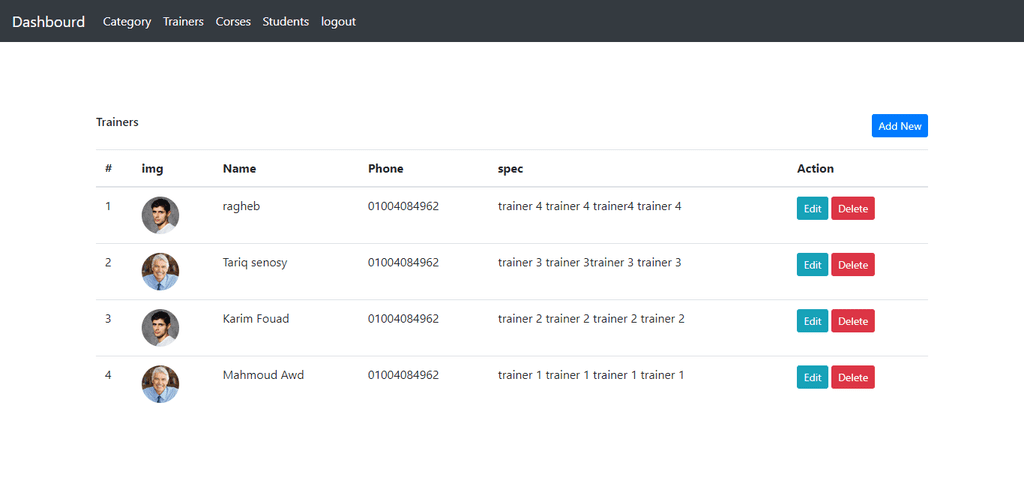This screenshot has width=1024, height=496.
Task: Go to the Trainers nav link
Action: pos(184,22)
